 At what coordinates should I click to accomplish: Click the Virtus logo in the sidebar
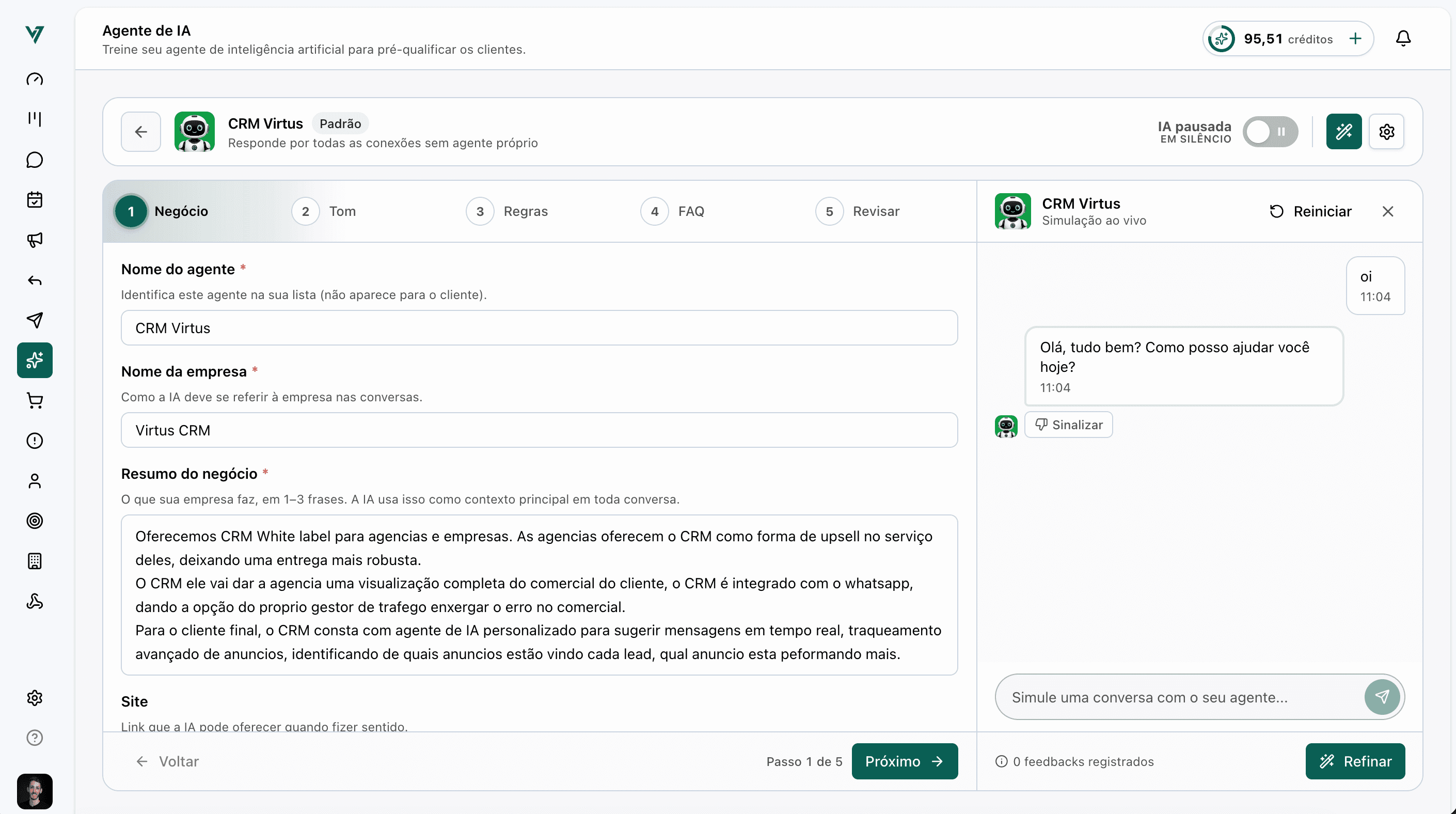click(35, 35)
